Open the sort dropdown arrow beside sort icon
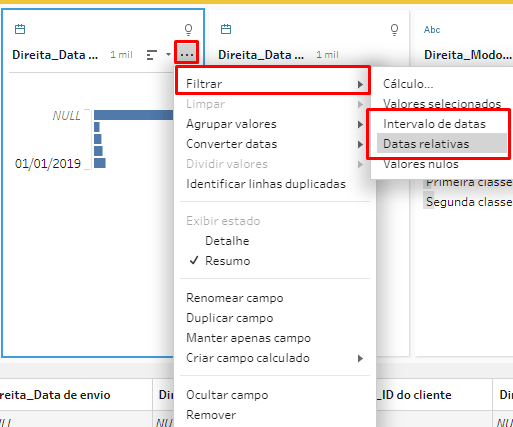 (168, 54)
